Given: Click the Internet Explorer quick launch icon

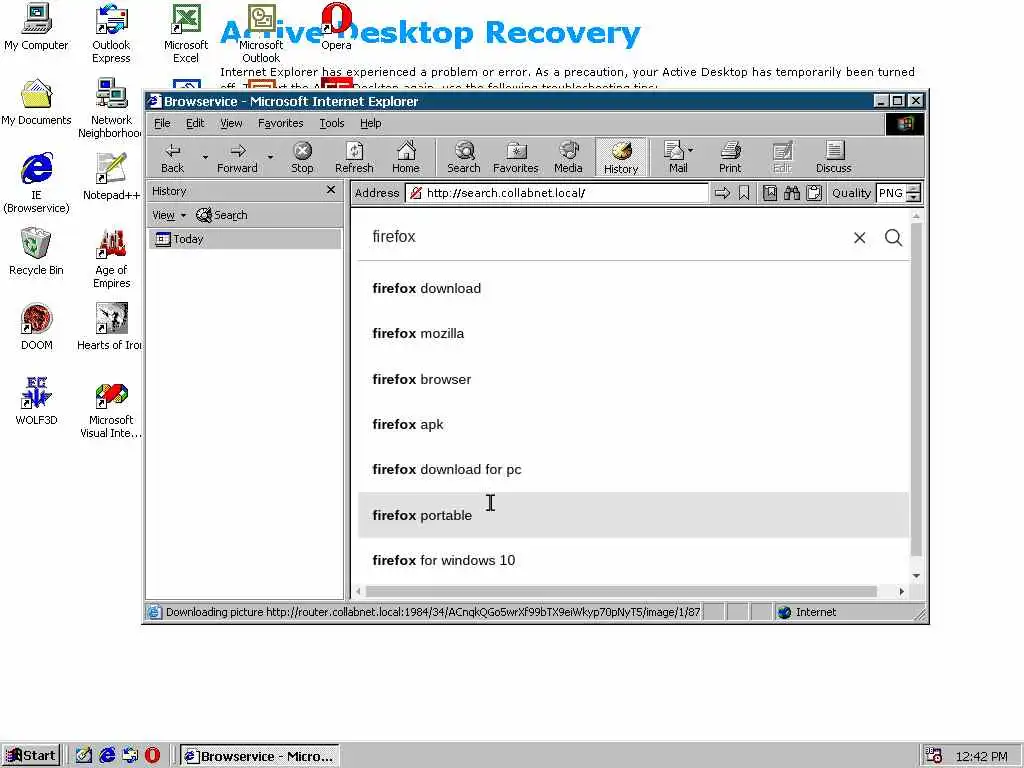Looking at the screenshot, I should (x=107, y=756).
